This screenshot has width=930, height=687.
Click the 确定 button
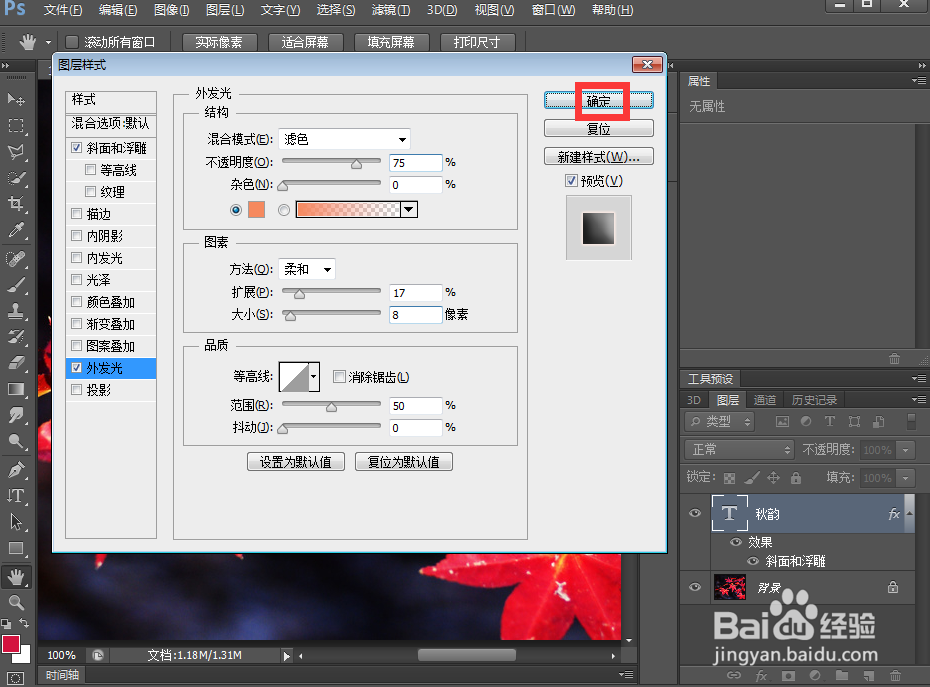tap(601, 100)
